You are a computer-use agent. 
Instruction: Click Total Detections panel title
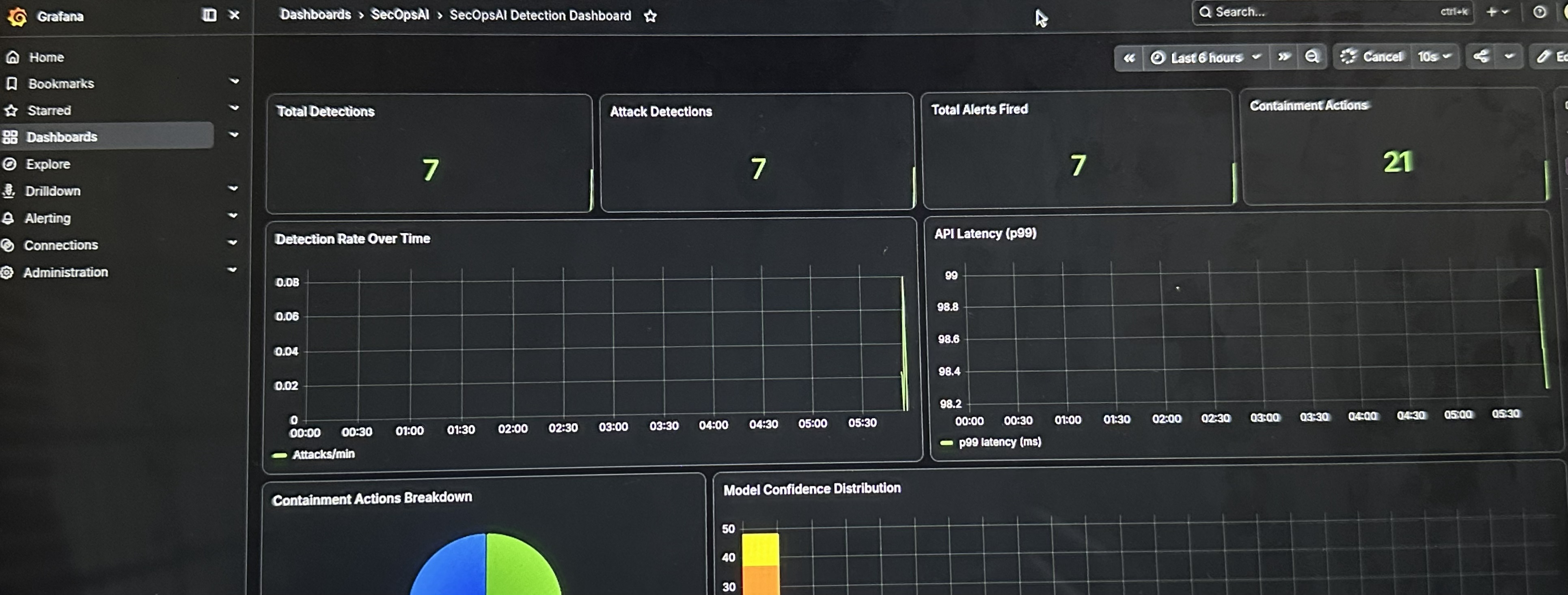pos(326,111)
